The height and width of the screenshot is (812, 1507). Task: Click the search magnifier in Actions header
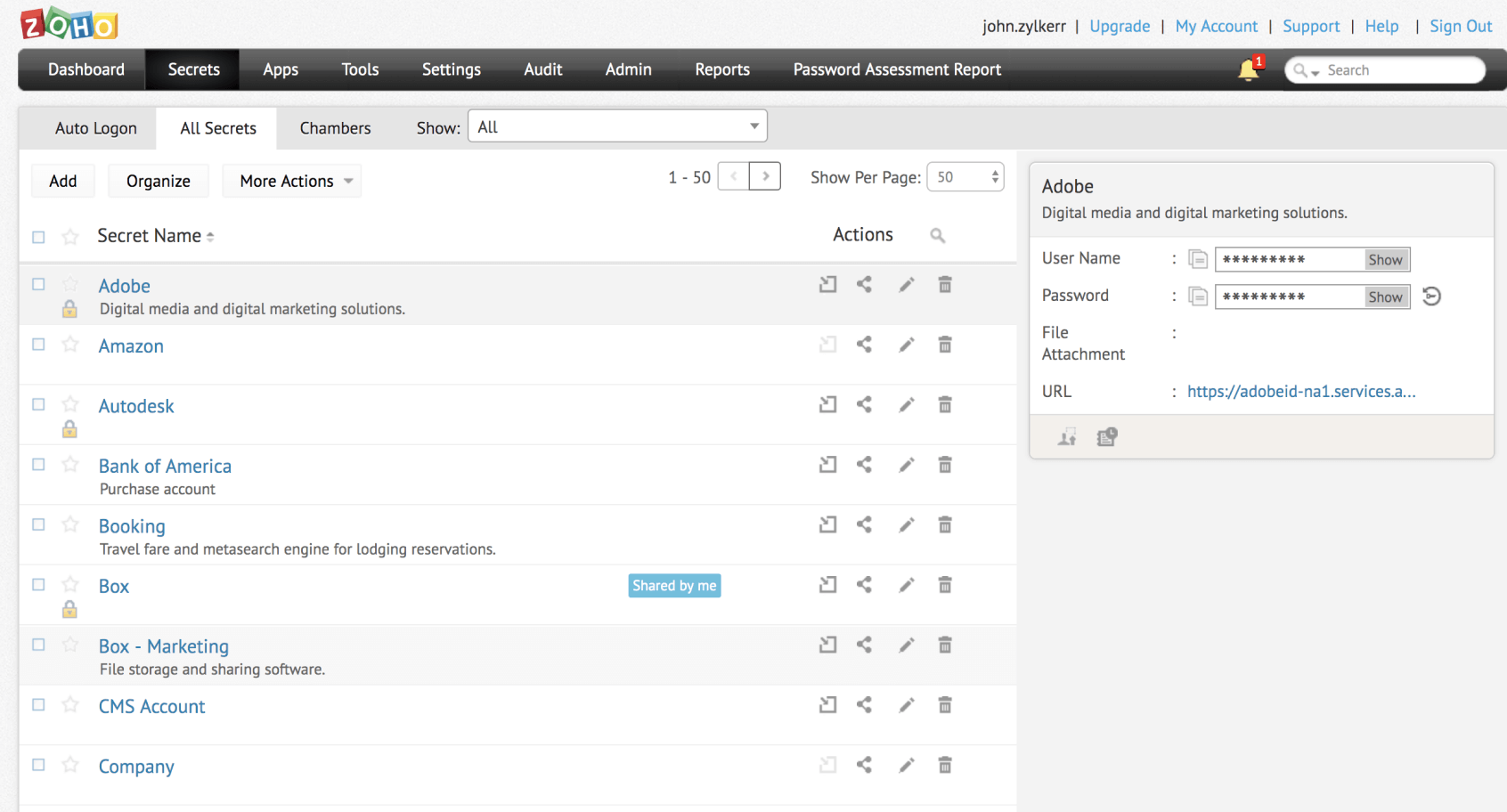pos(937,235)
